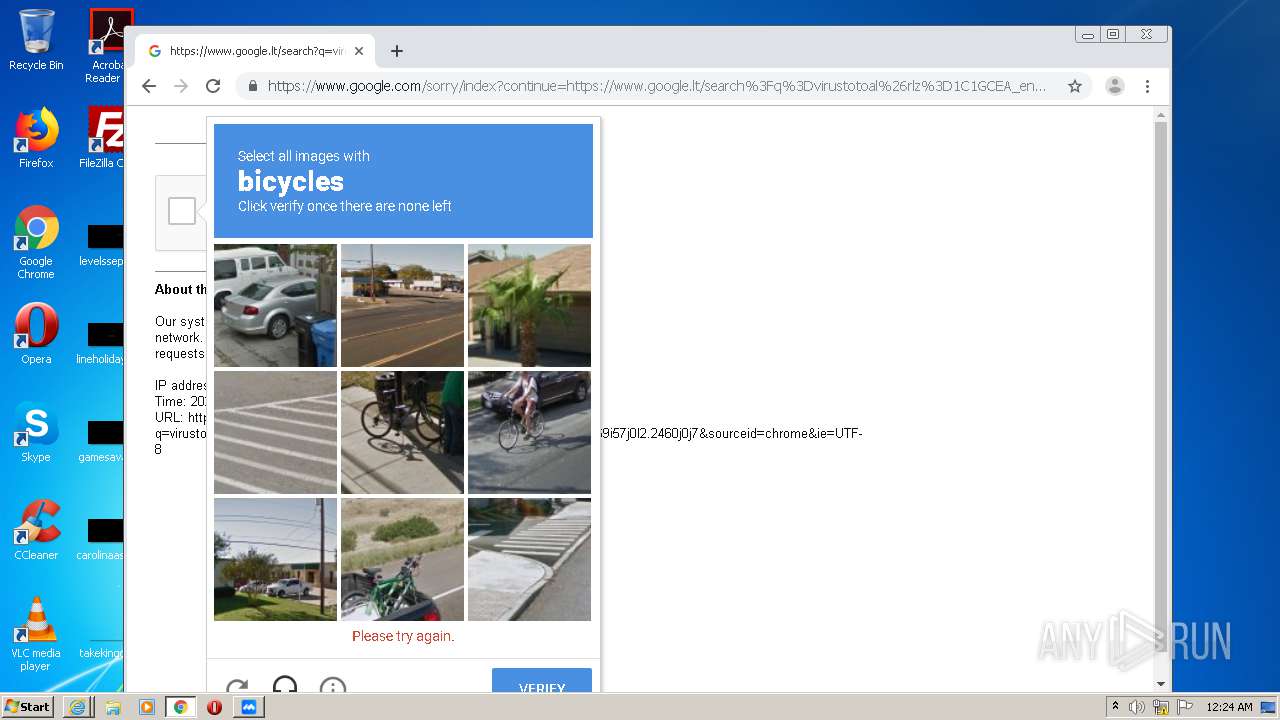The height and width of the screenshot is (720, 1280).
Task: Close the Google search tab
Action: pos(359,51)
